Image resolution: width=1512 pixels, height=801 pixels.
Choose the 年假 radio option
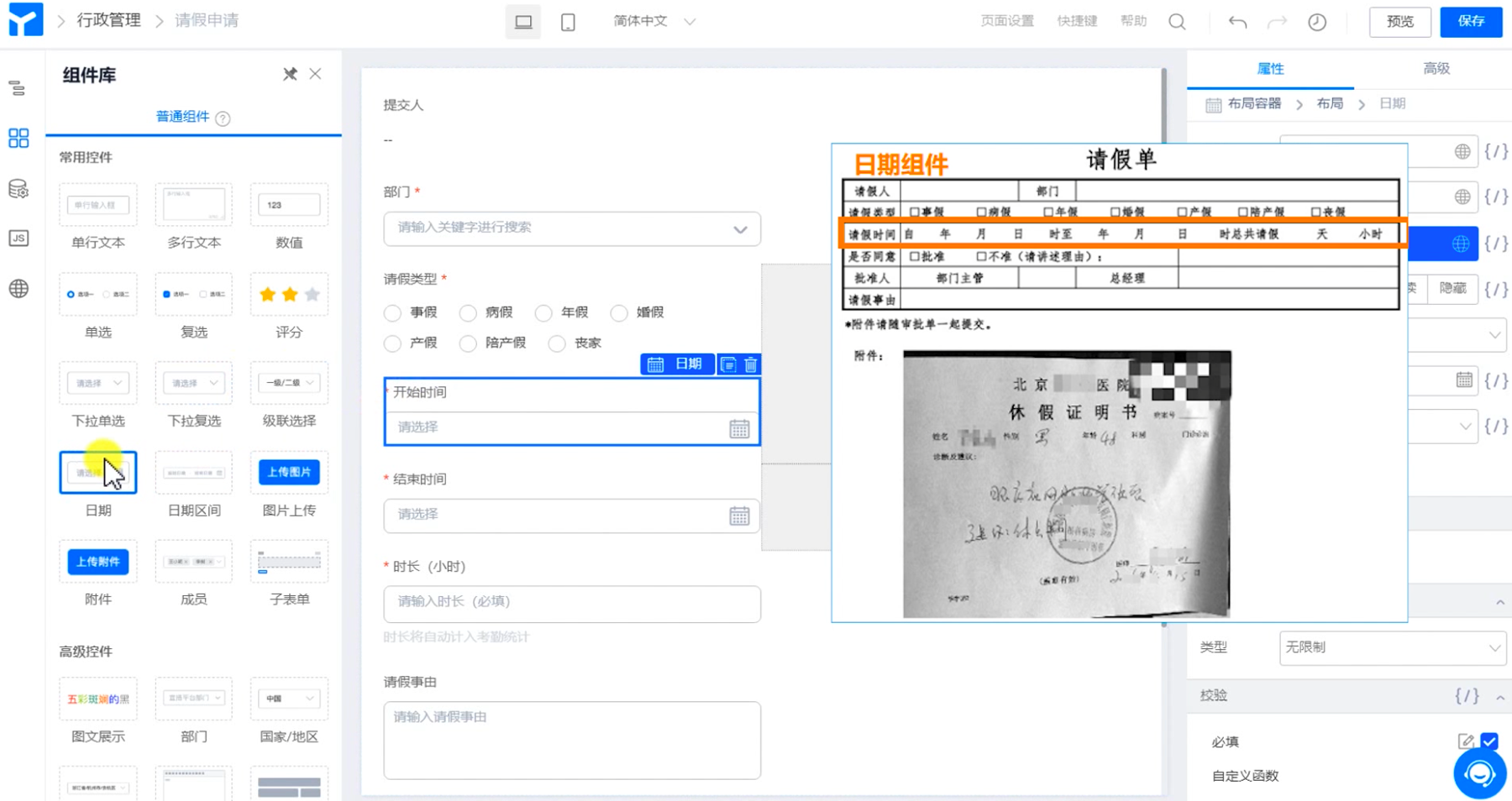tap(543, 313)
